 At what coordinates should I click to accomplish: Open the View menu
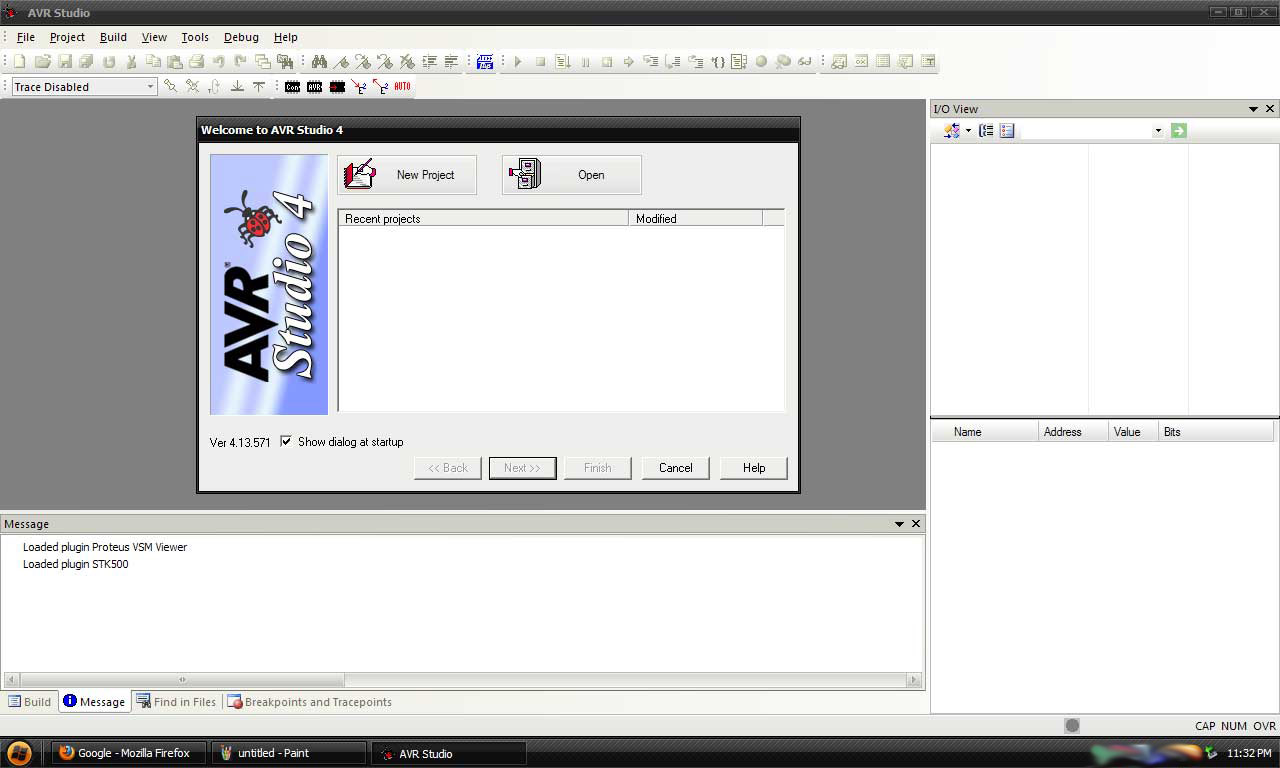[x=154, y=37]
